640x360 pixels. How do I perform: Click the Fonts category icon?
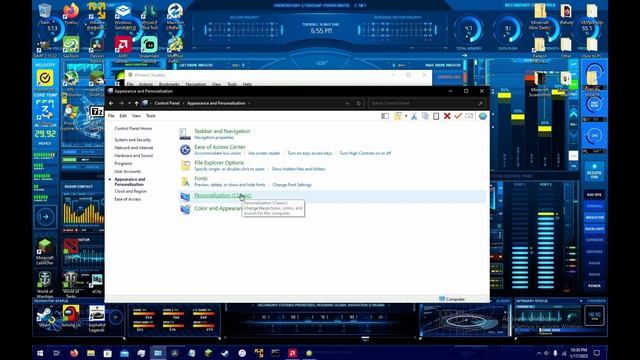(x=185, y=181)
